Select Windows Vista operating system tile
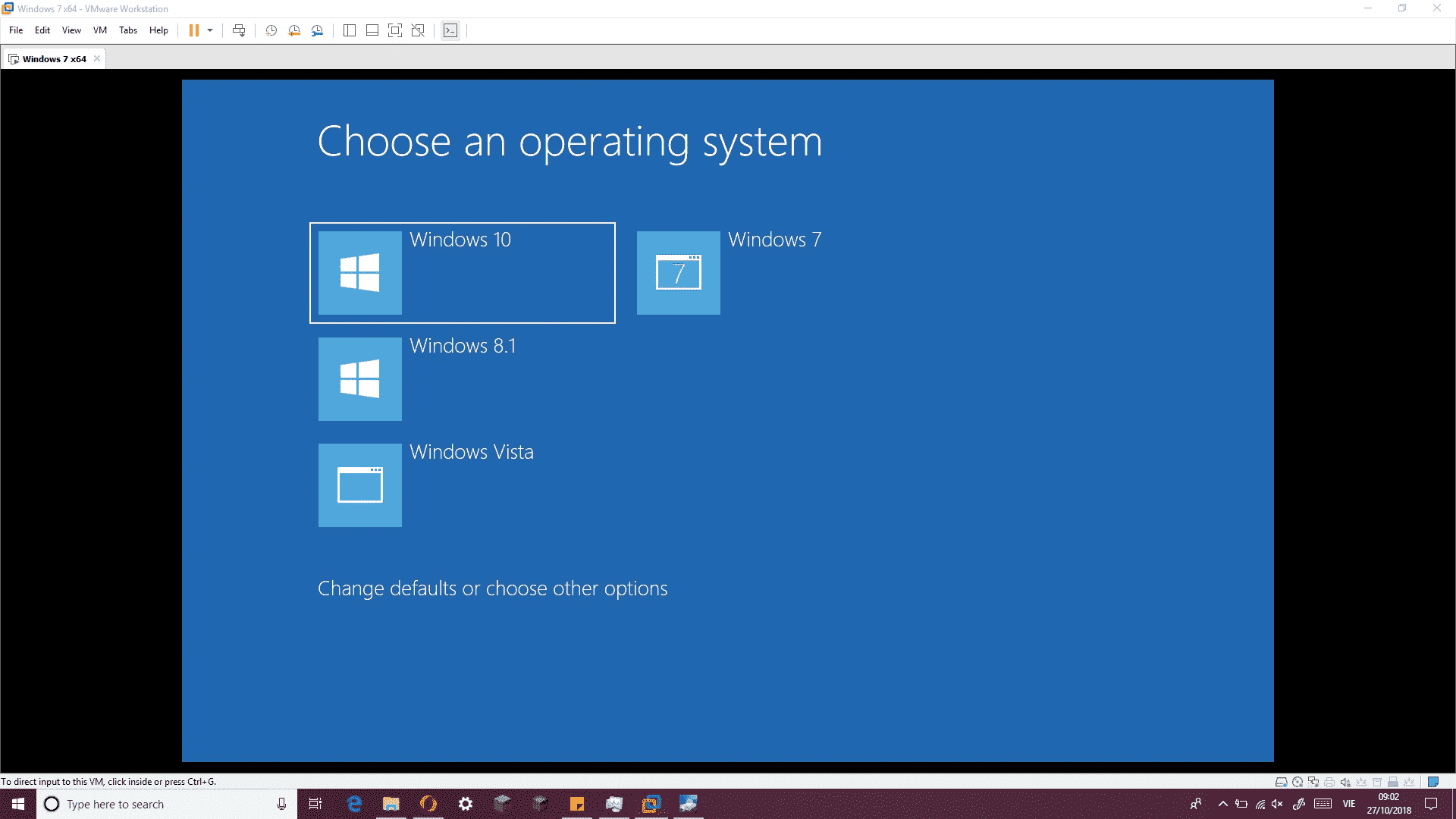 pos(426,485)
